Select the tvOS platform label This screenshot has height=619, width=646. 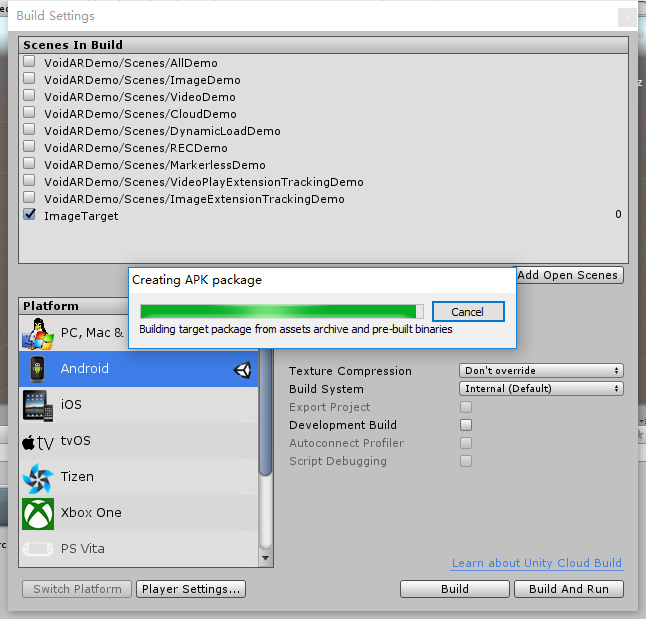76,441
